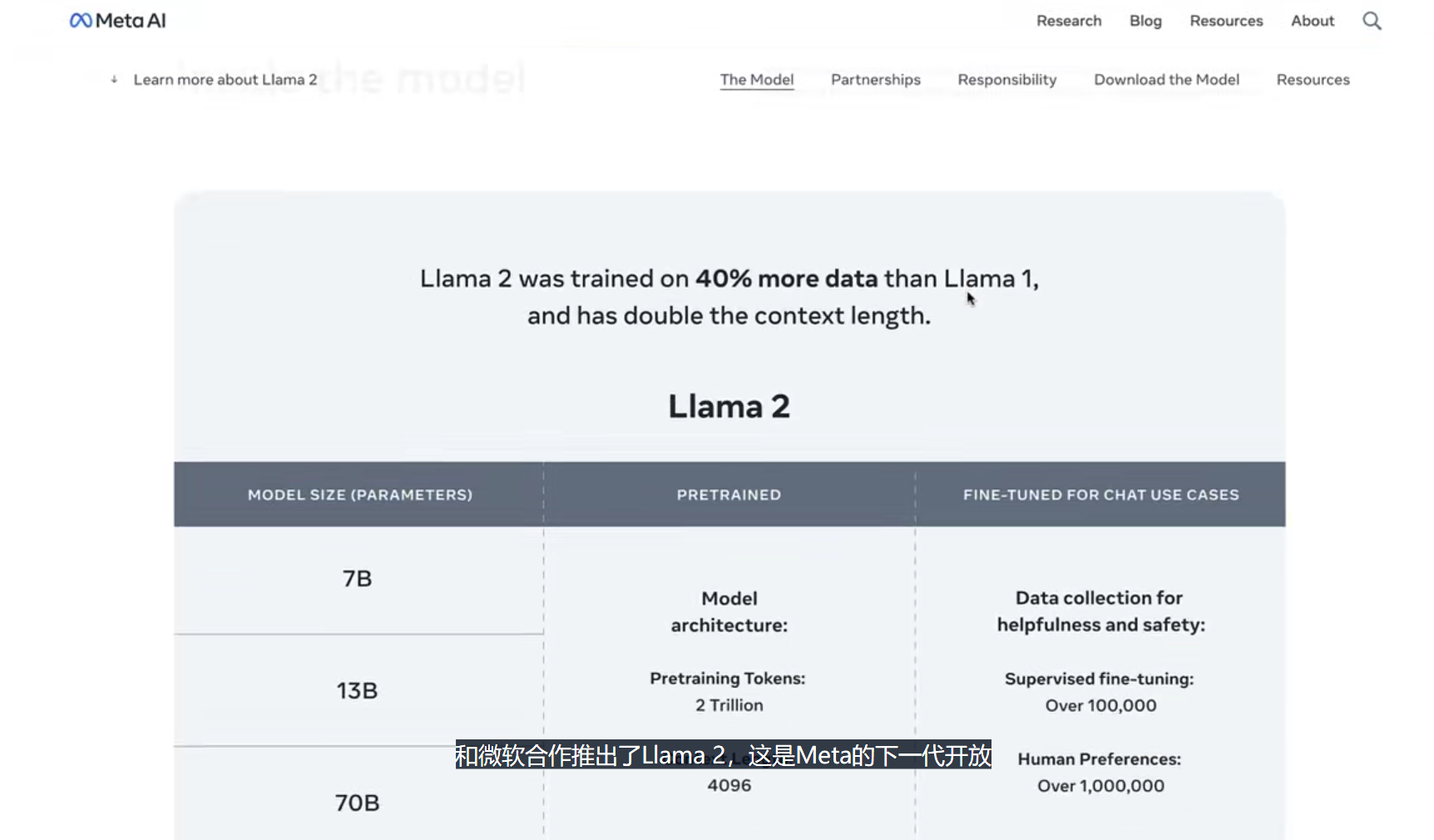
Task: Click the Model architecture heading
Action: point(729,611)
